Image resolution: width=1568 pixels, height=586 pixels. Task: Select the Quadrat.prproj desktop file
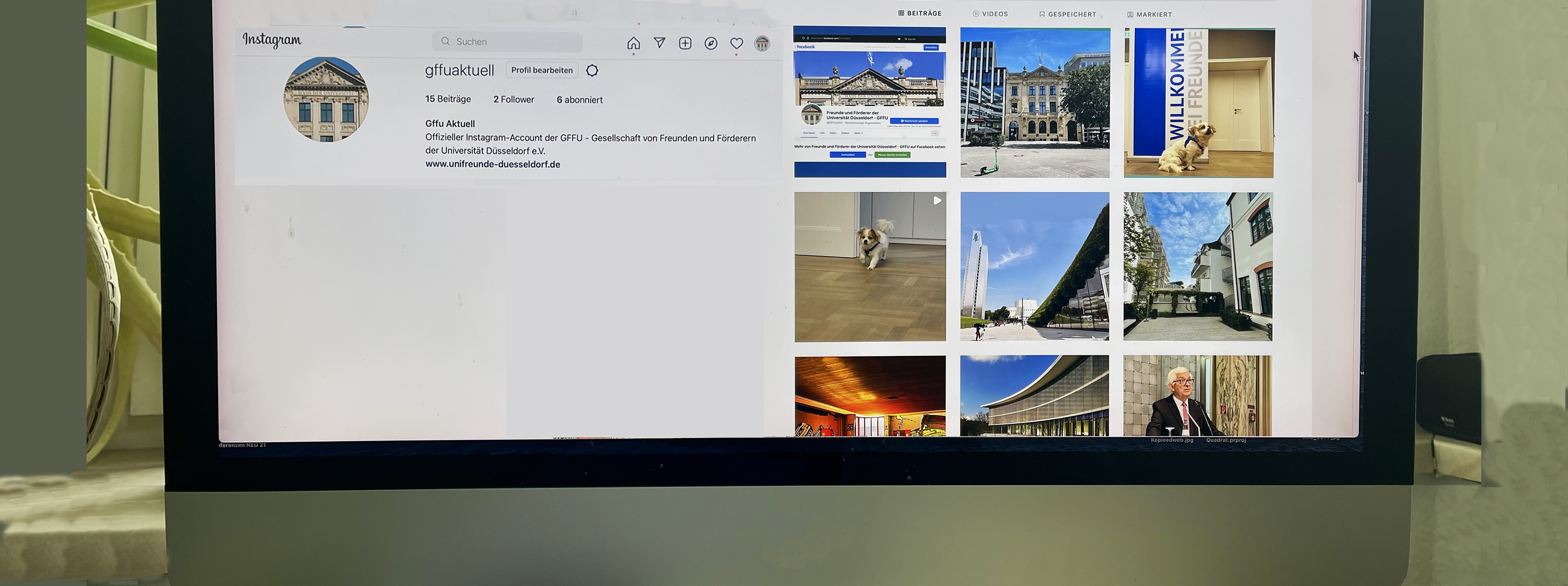coord(1226,440)
